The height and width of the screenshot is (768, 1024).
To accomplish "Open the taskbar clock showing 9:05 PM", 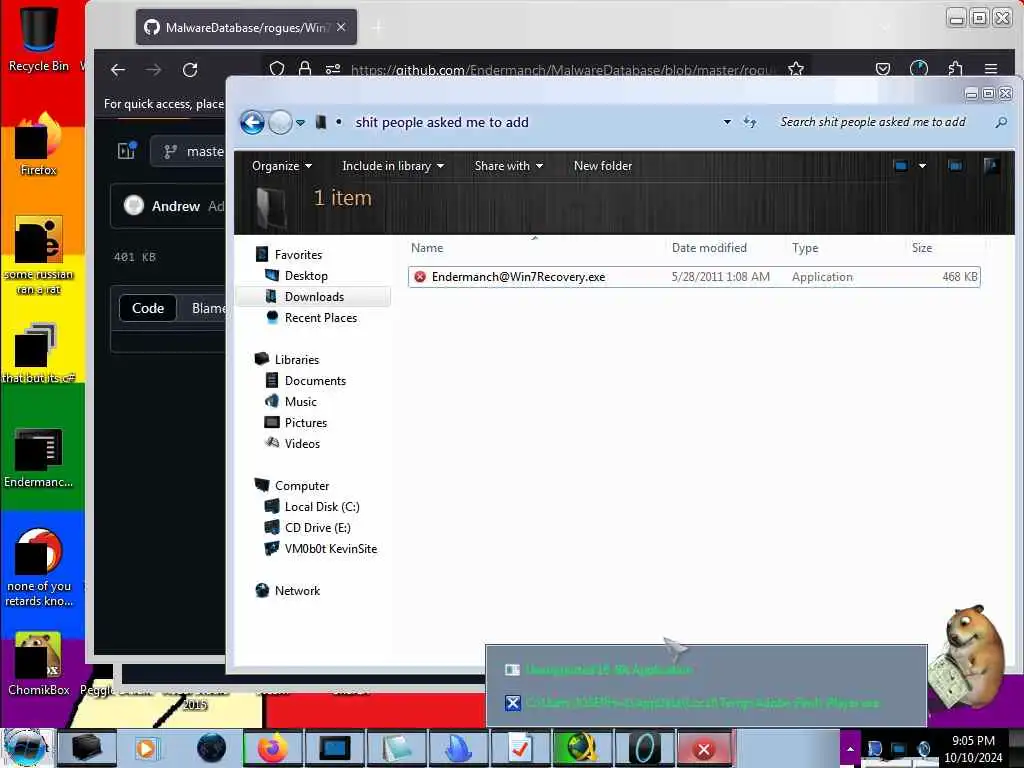I will coord(973,749).
